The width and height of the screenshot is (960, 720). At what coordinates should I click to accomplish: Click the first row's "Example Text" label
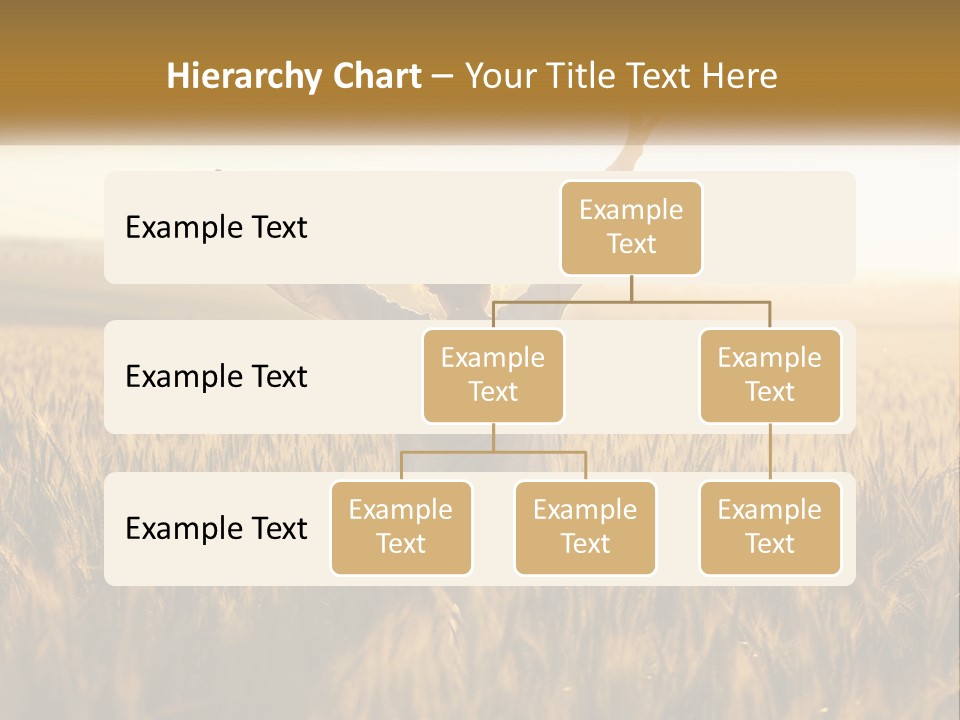click(x=216, y=228)
